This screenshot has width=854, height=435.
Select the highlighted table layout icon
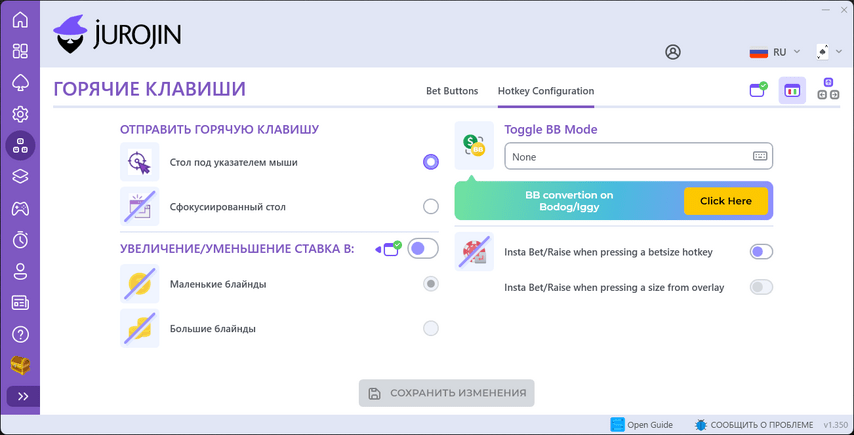(792, 90)
